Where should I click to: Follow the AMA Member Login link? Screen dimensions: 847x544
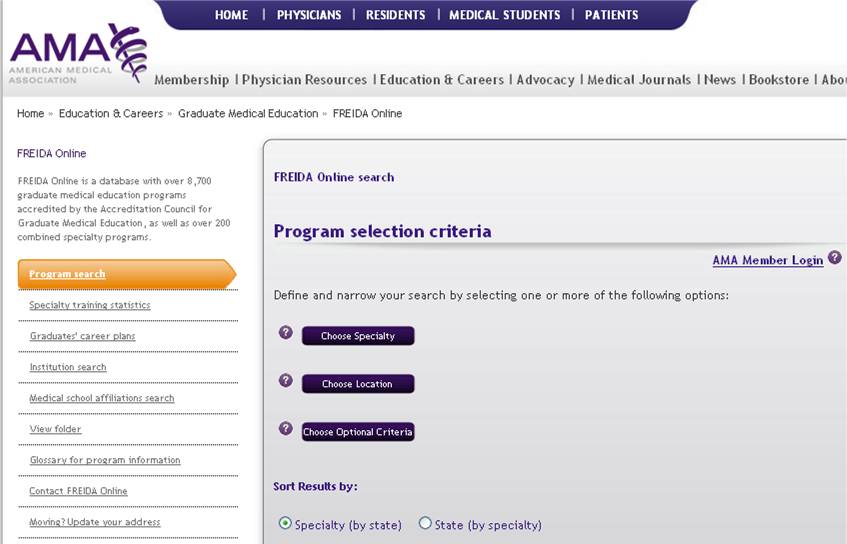coord(768,260)
